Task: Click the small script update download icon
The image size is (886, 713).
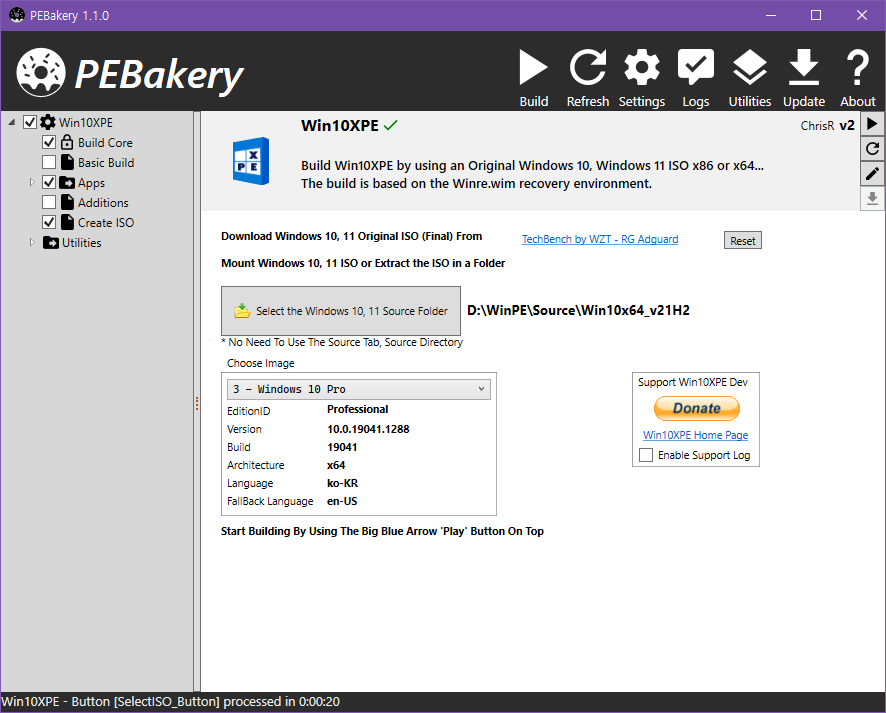Action: 872,198
